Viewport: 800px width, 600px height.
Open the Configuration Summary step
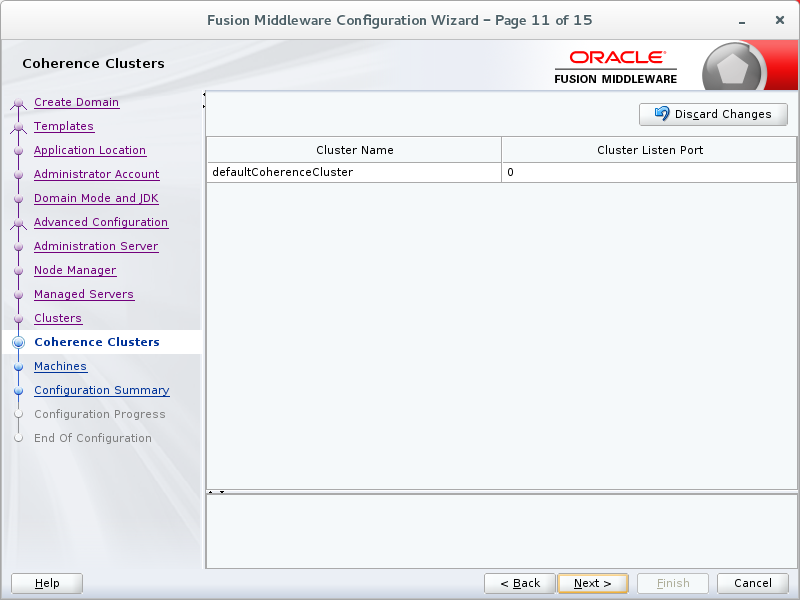102,390
